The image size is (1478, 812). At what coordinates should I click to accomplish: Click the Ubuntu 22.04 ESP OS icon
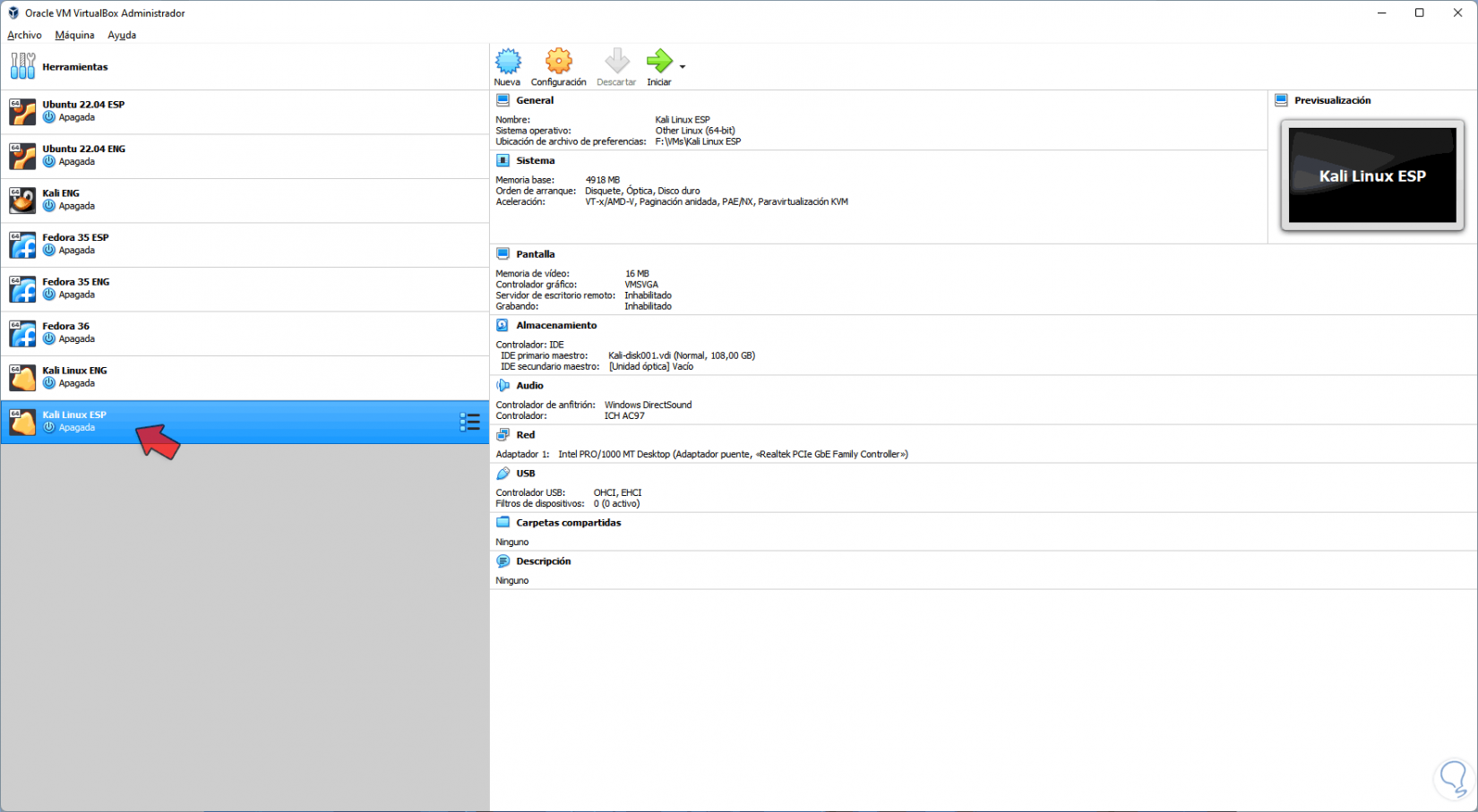22,112
